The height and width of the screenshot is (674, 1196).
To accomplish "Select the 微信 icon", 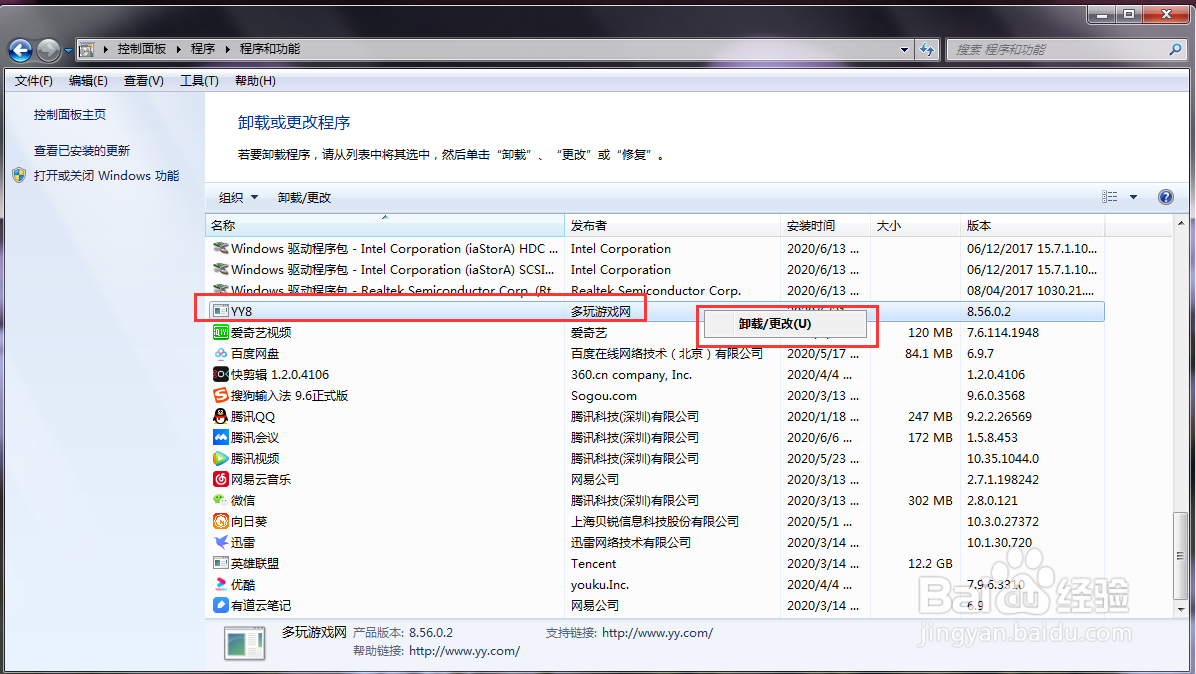I will [220, 500].
